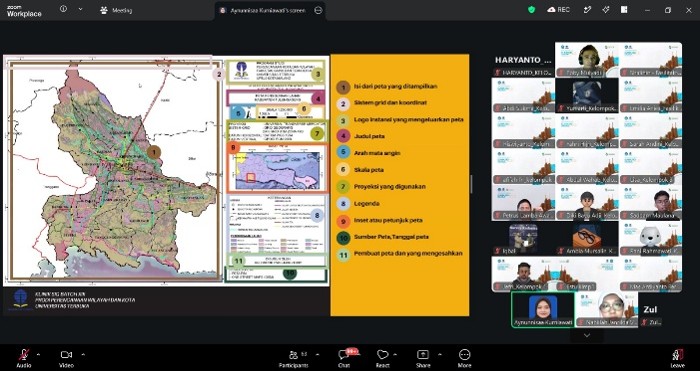Show next page of gallery participants
This screenshot has height=371, width=700.
(x=587, y=335)
